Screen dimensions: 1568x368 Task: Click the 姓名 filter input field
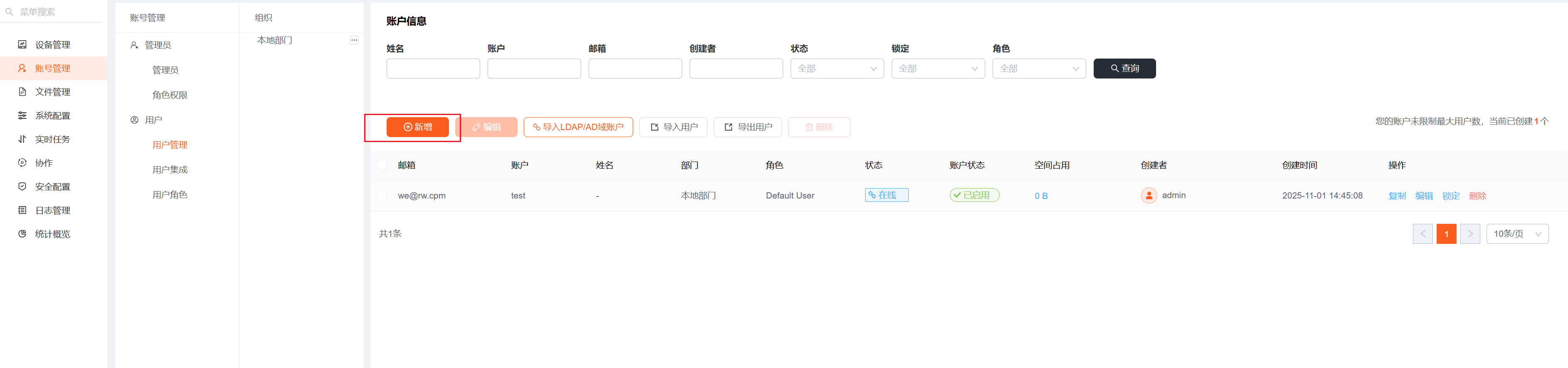coord(433,69)
